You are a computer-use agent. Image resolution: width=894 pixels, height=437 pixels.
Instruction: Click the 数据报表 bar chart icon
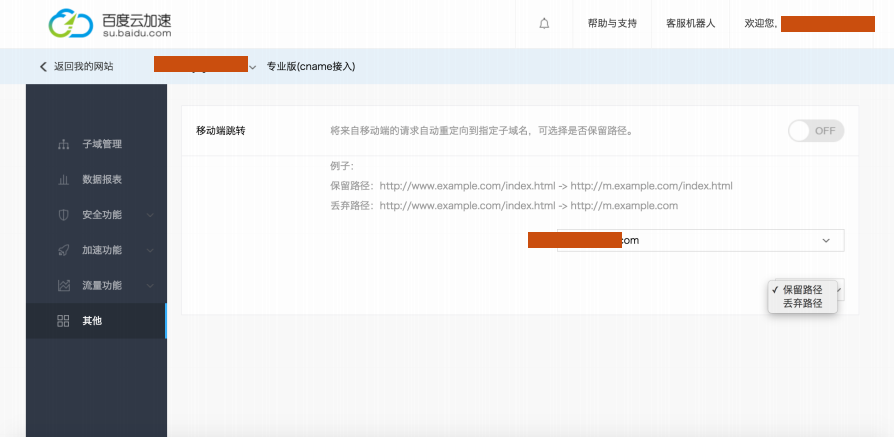[63, 180]
